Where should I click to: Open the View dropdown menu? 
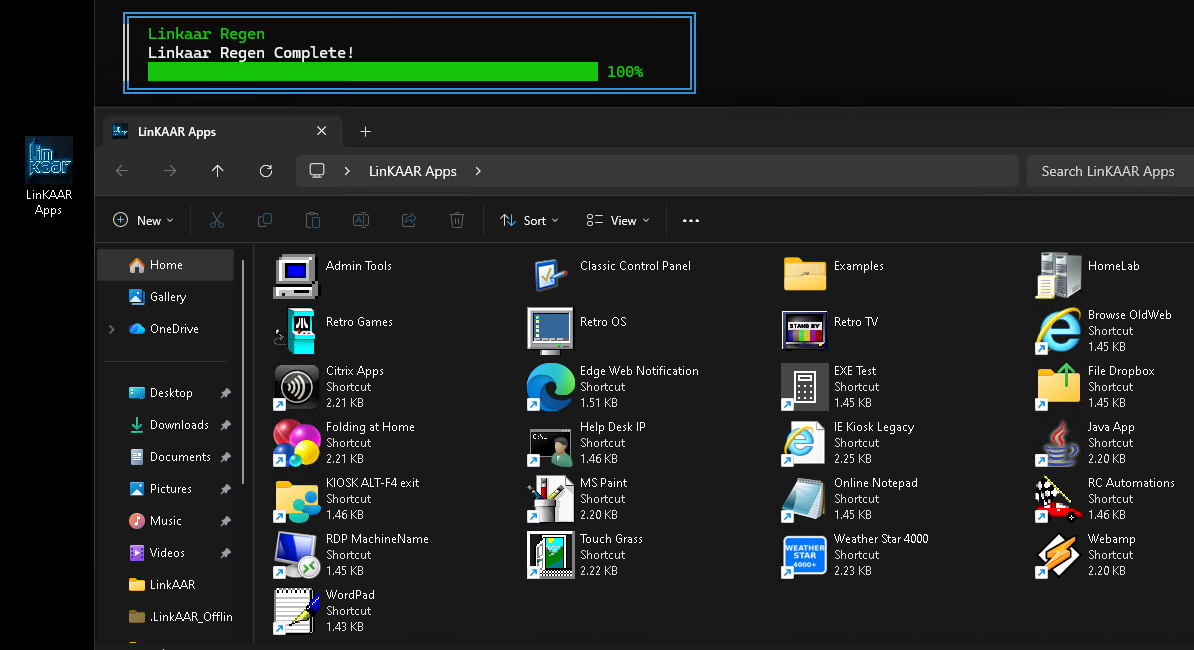point(618,221)
